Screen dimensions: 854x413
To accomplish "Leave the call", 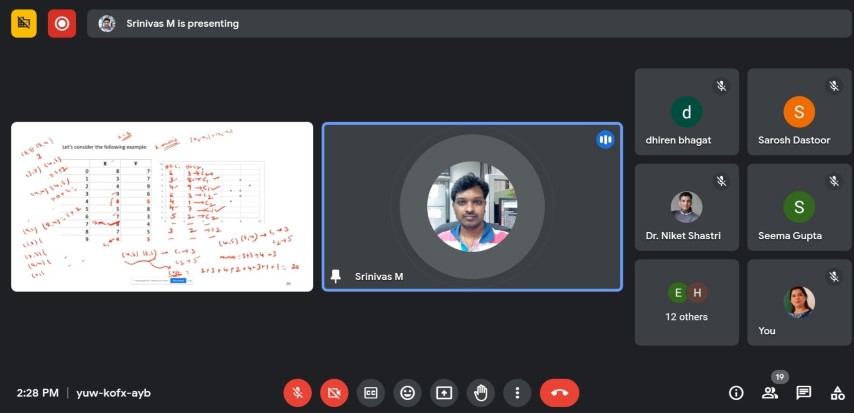I will 559,393.
